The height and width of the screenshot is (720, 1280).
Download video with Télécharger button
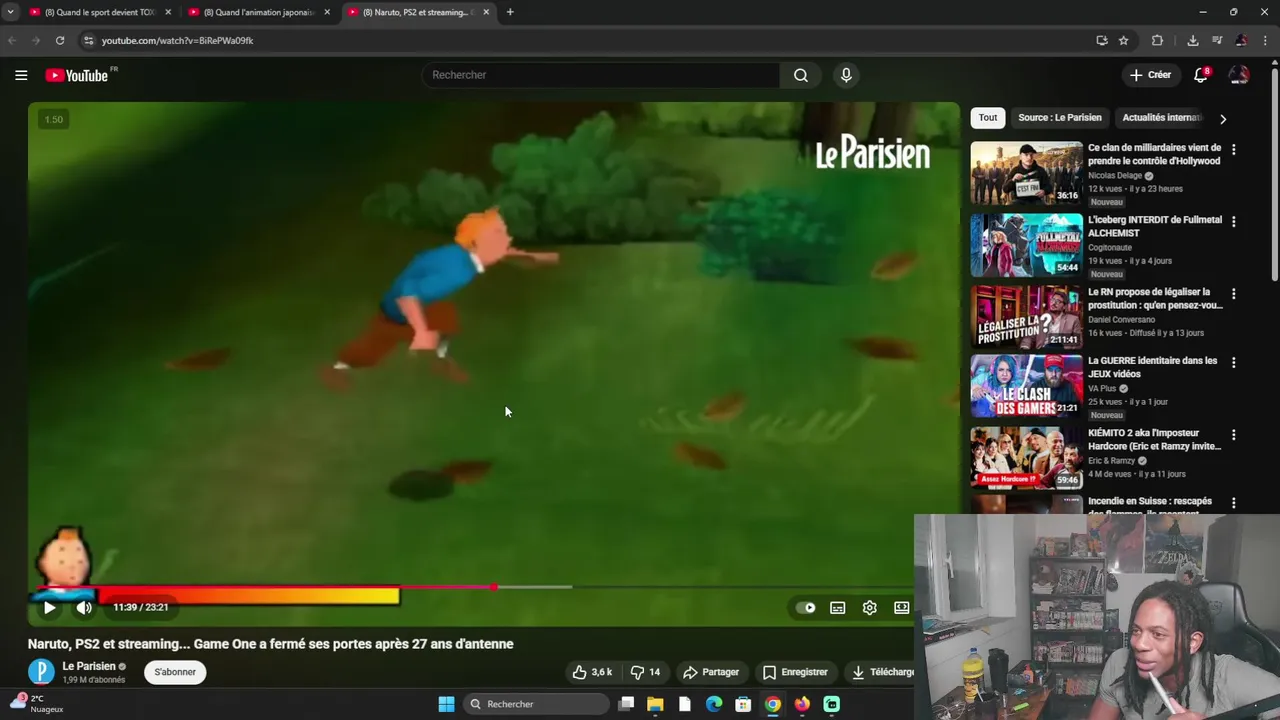[882, 672]
